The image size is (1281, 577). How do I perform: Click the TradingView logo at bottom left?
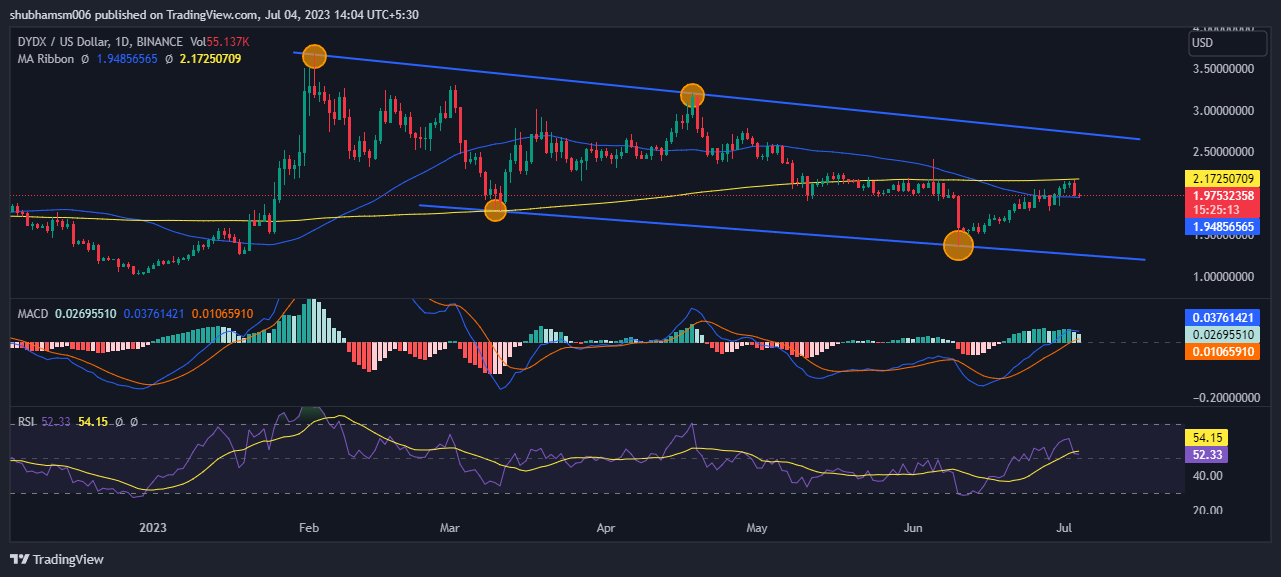click(x=58, y=559)
